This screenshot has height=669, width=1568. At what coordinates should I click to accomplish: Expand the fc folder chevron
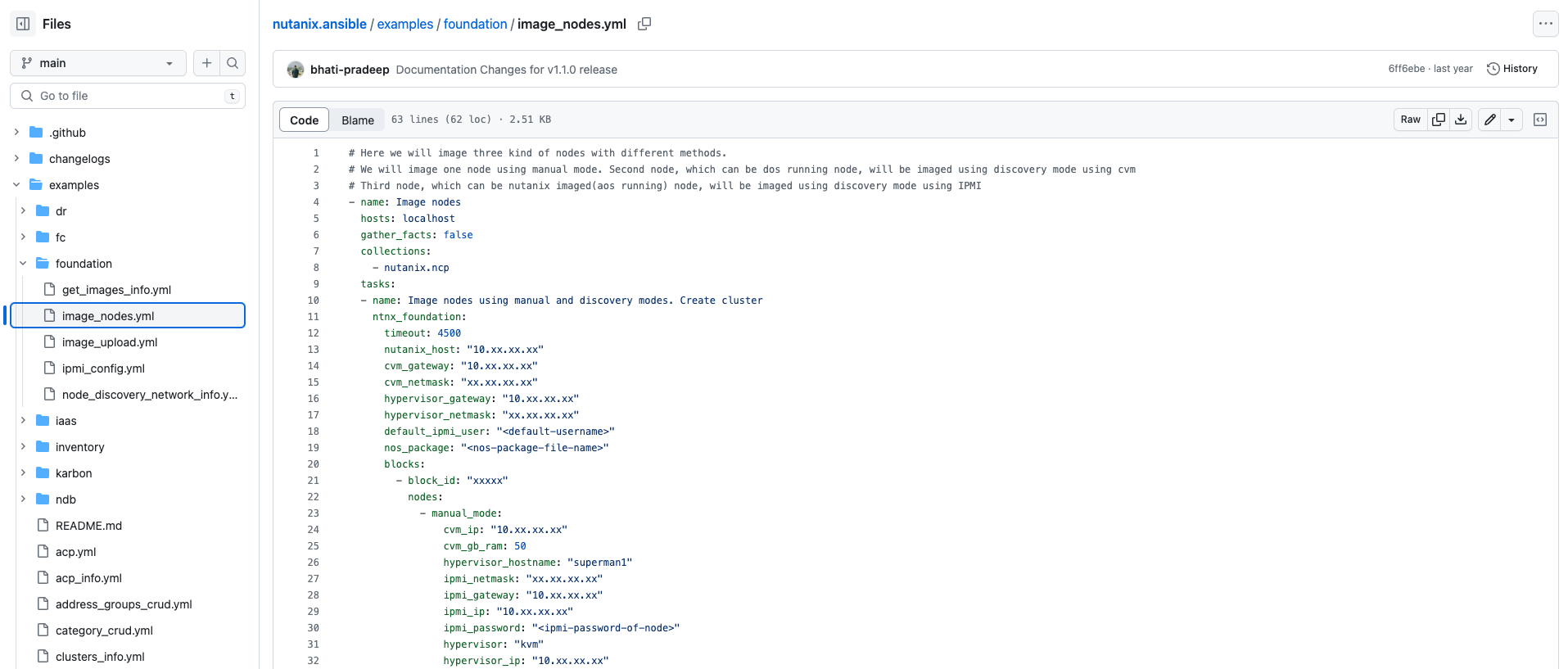pos(23,237)
